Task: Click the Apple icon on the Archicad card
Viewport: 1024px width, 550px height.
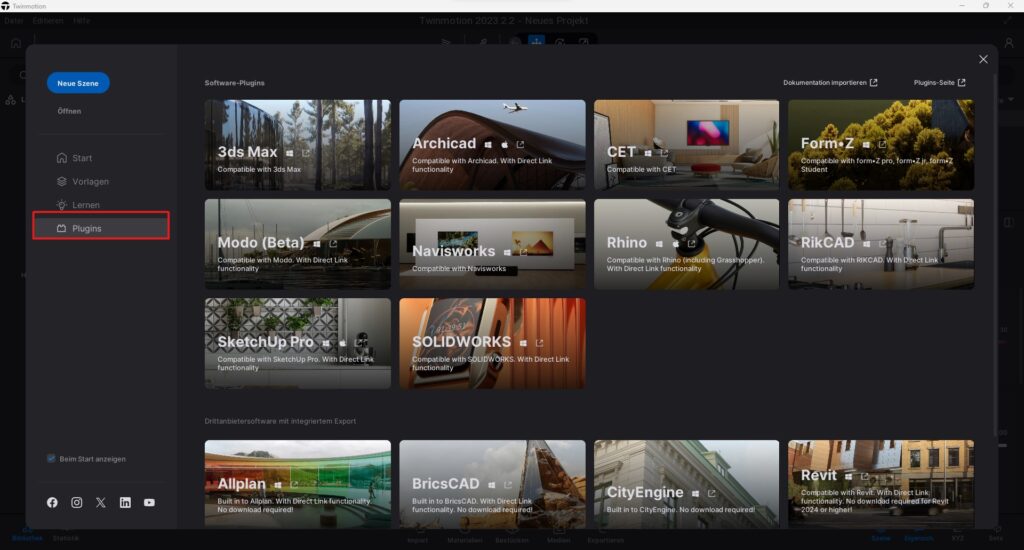Action: [504, 144]
